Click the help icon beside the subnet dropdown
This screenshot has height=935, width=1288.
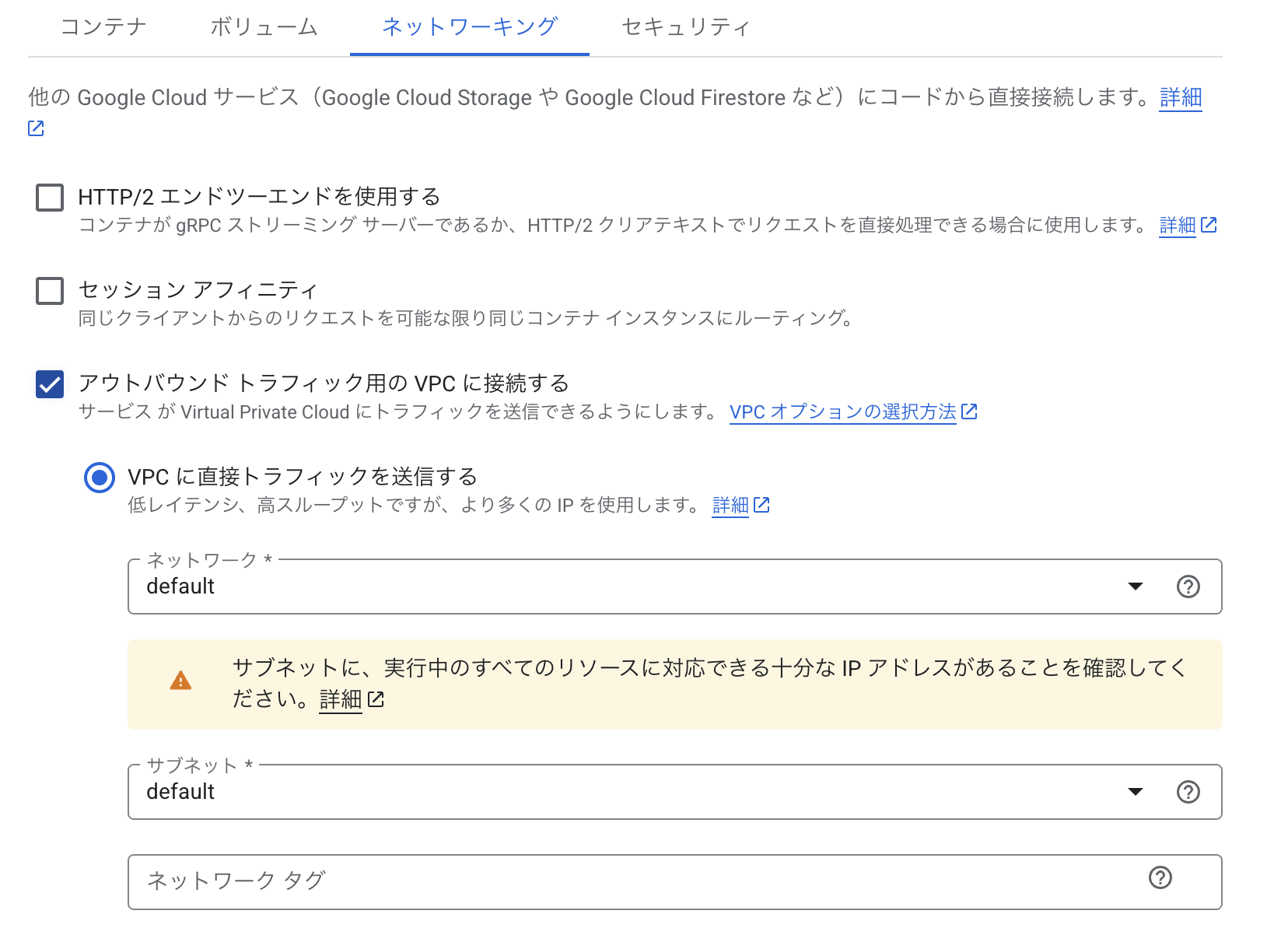pos(1188,792)
